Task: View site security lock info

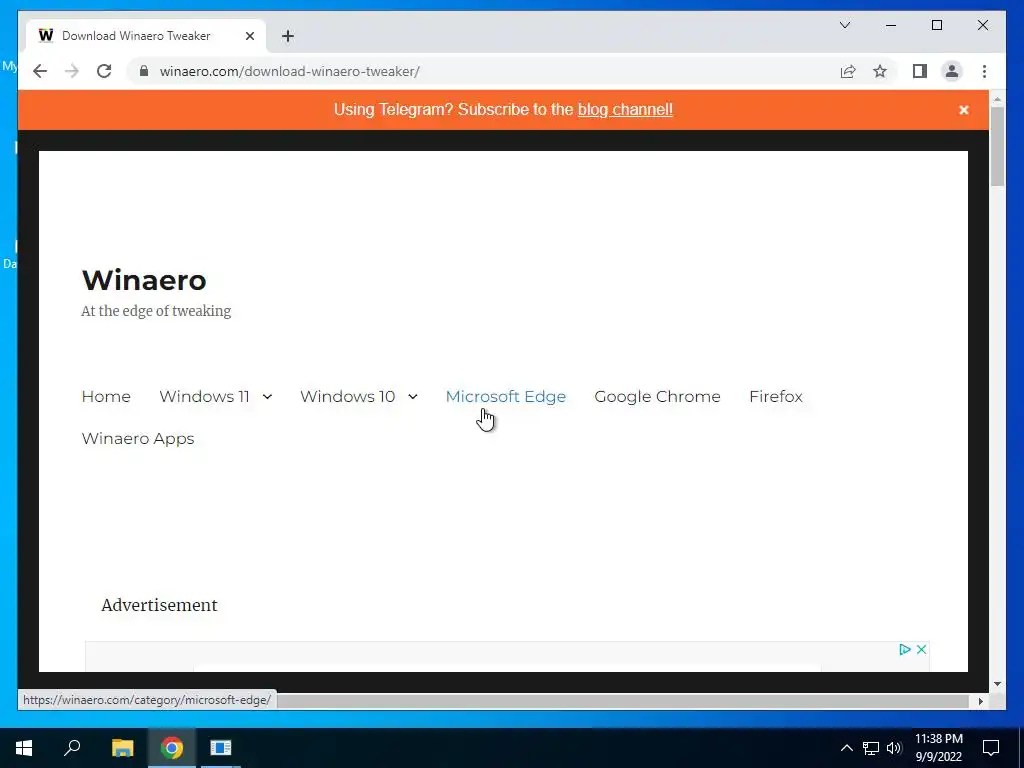Action: pos(144,71)
